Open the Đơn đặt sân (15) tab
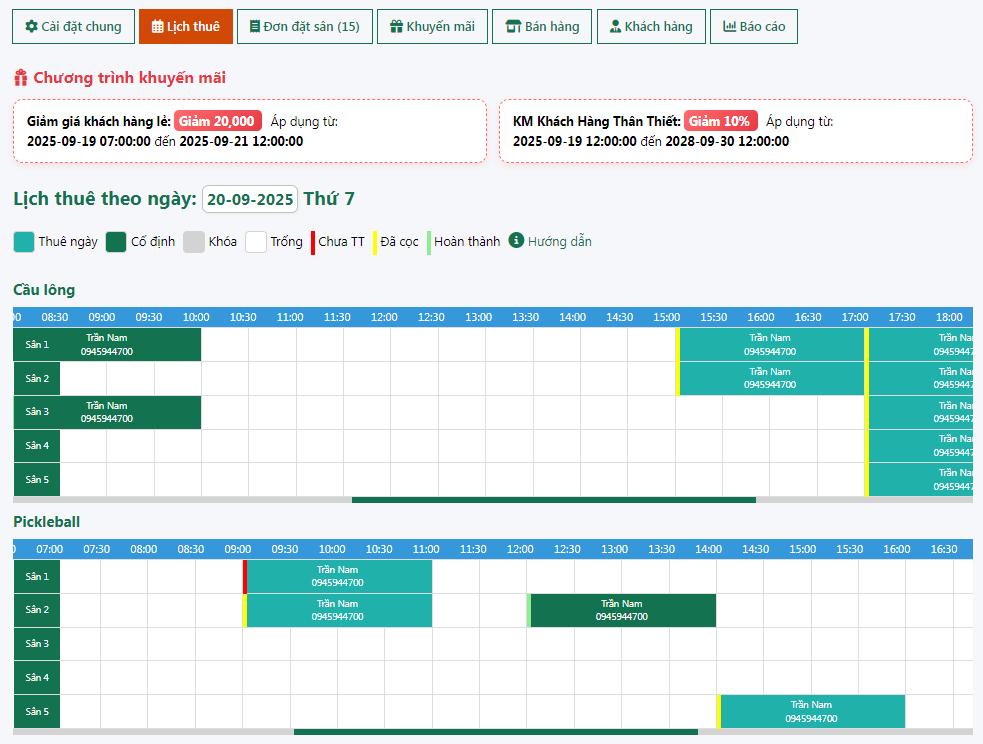The width and height of the screenshot is (983, 744). [x=304, y=27]
